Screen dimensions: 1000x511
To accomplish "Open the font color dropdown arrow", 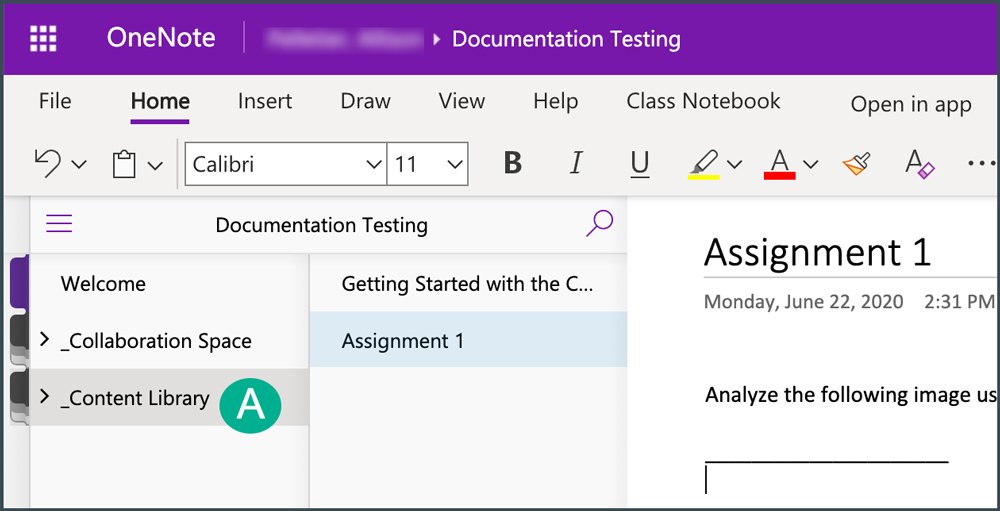I will (x=811, y=165).
